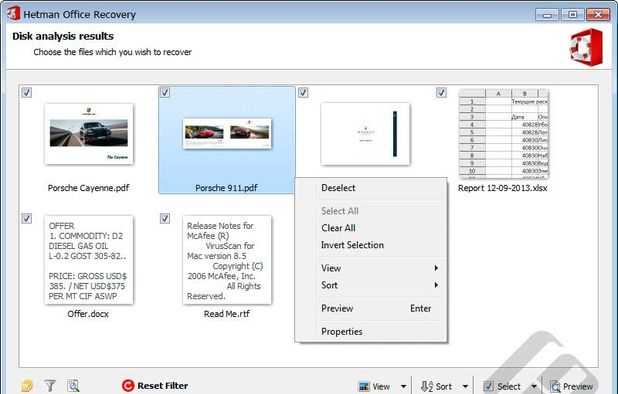
Task: Uncheck the Porsche 911.pdf checkbox
Action: (165, 93)
